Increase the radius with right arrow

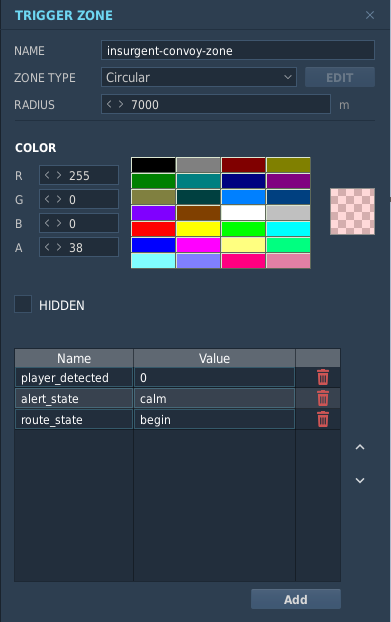(x=121, y=104)
